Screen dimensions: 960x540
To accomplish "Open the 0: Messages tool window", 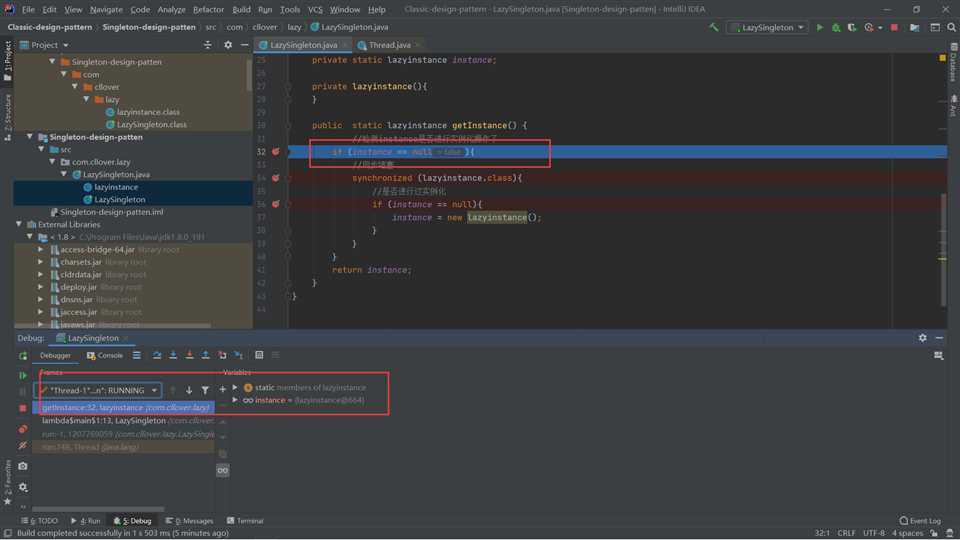I will coord(189,520).
